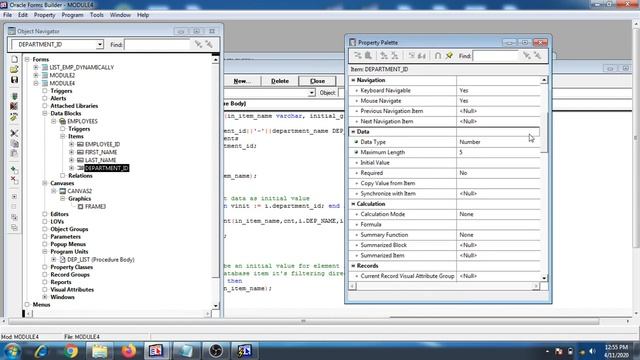Expand the MODULE2 node
Image resolution: width=640 pixels, height=360 pixels.
(36, 76)
